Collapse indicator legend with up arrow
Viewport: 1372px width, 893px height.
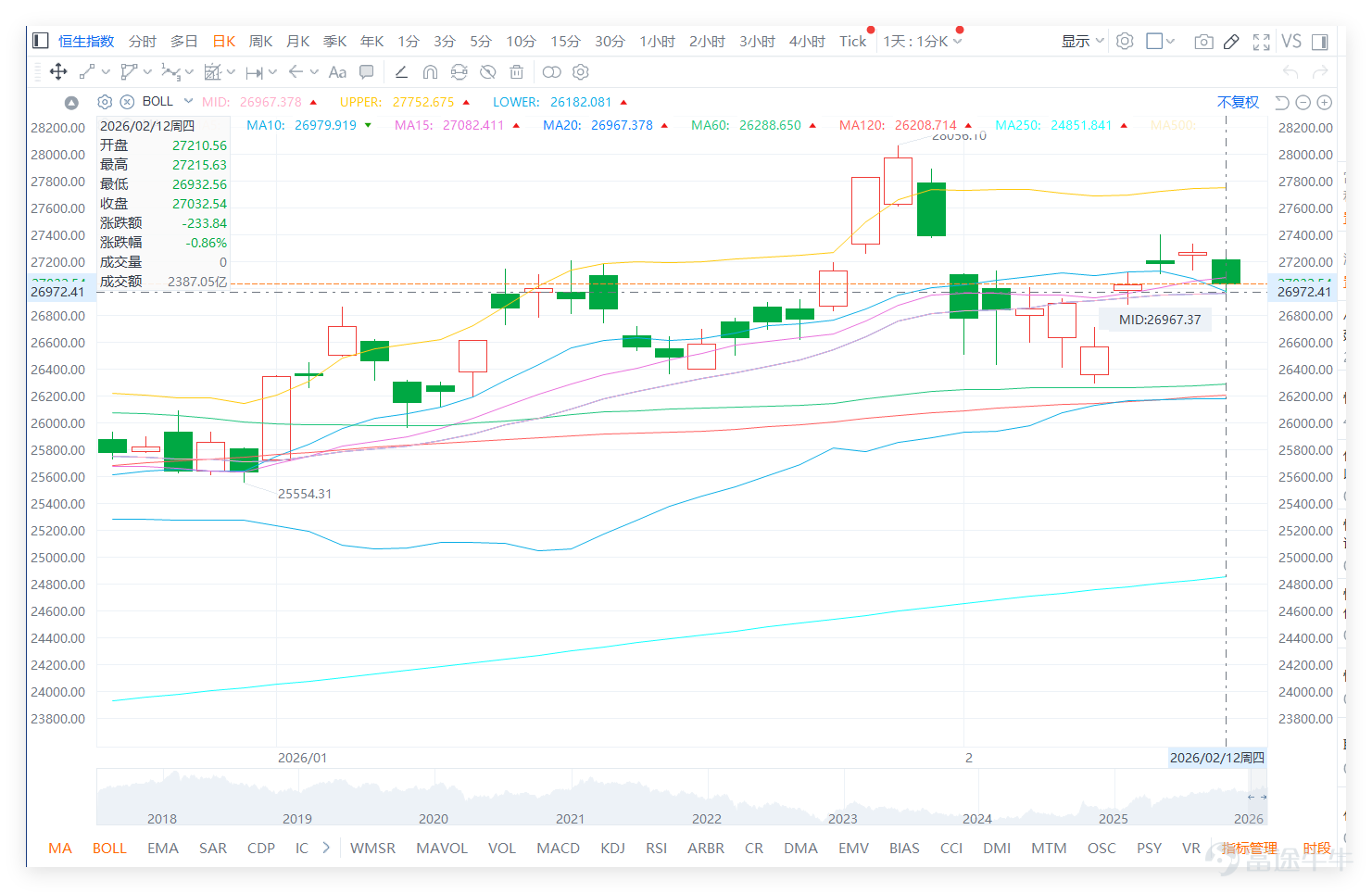click(x=71, y=103)
